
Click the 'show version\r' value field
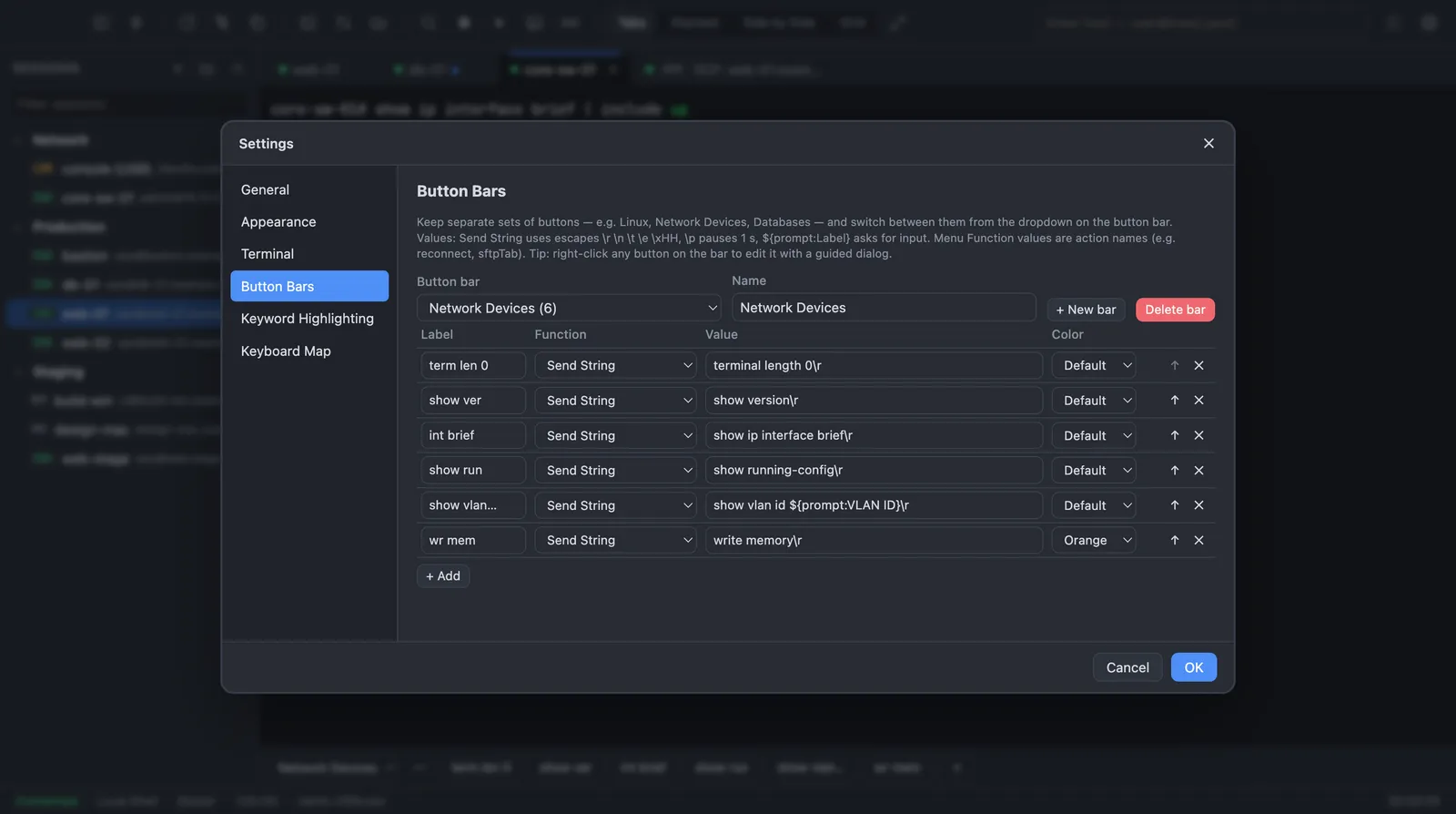[874, 401]
